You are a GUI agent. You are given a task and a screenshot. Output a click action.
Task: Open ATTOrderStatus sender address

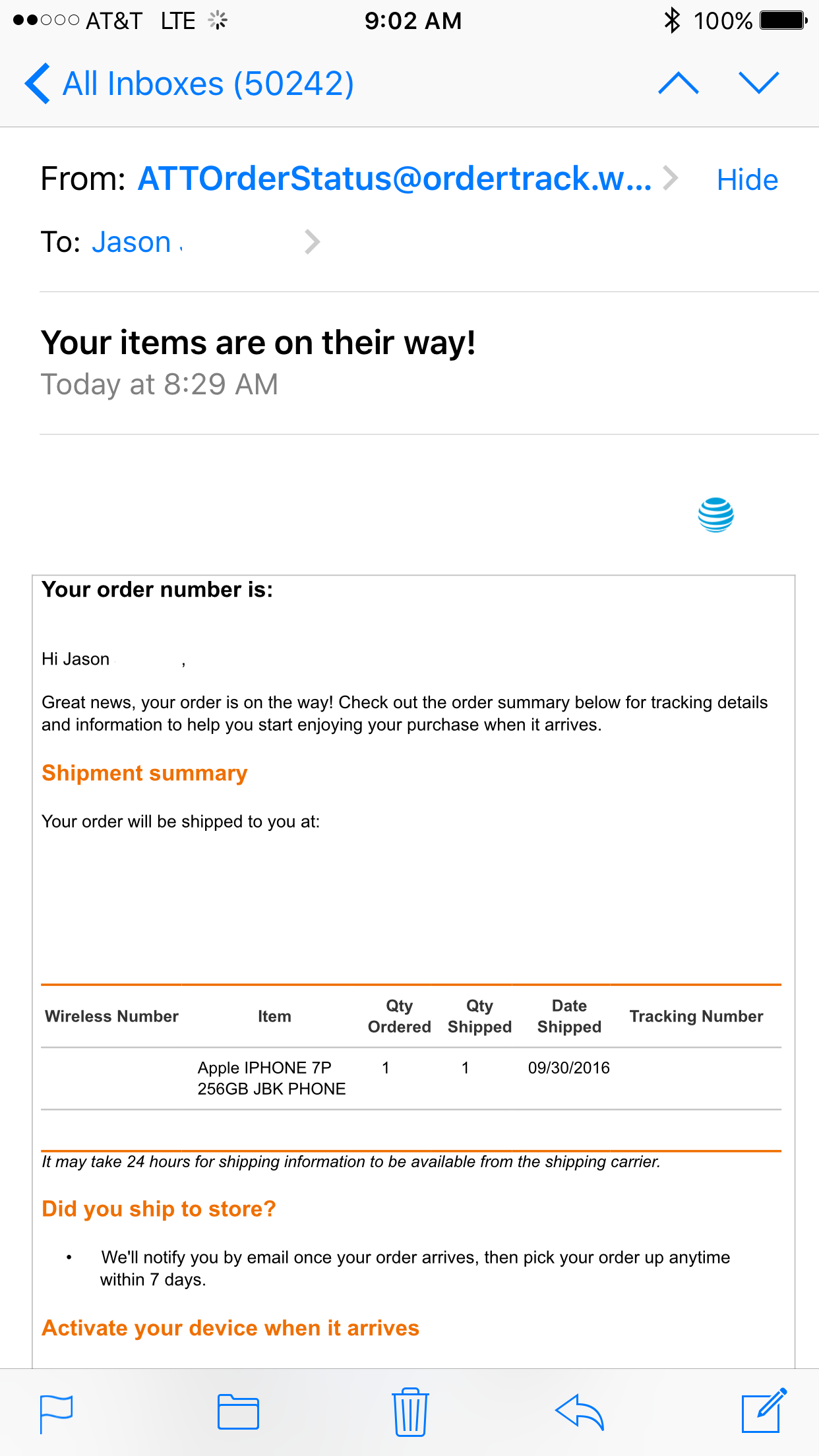click(394, 178)
